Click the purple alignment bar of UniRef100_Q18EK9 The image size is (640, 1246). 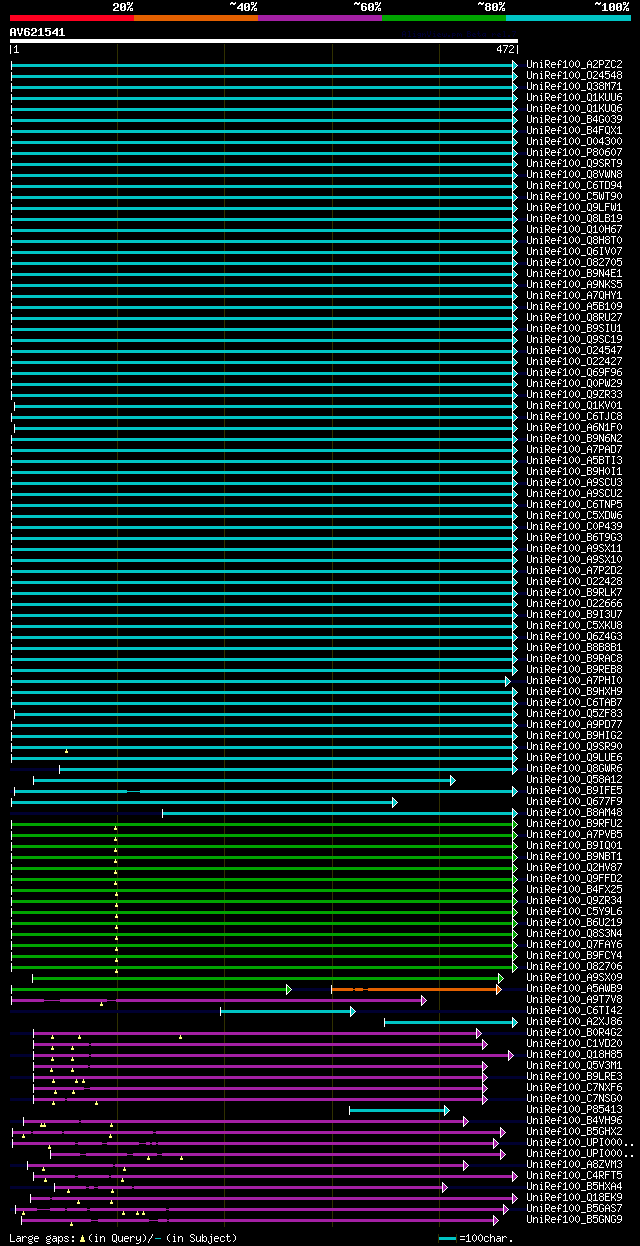pos(272,1198)
